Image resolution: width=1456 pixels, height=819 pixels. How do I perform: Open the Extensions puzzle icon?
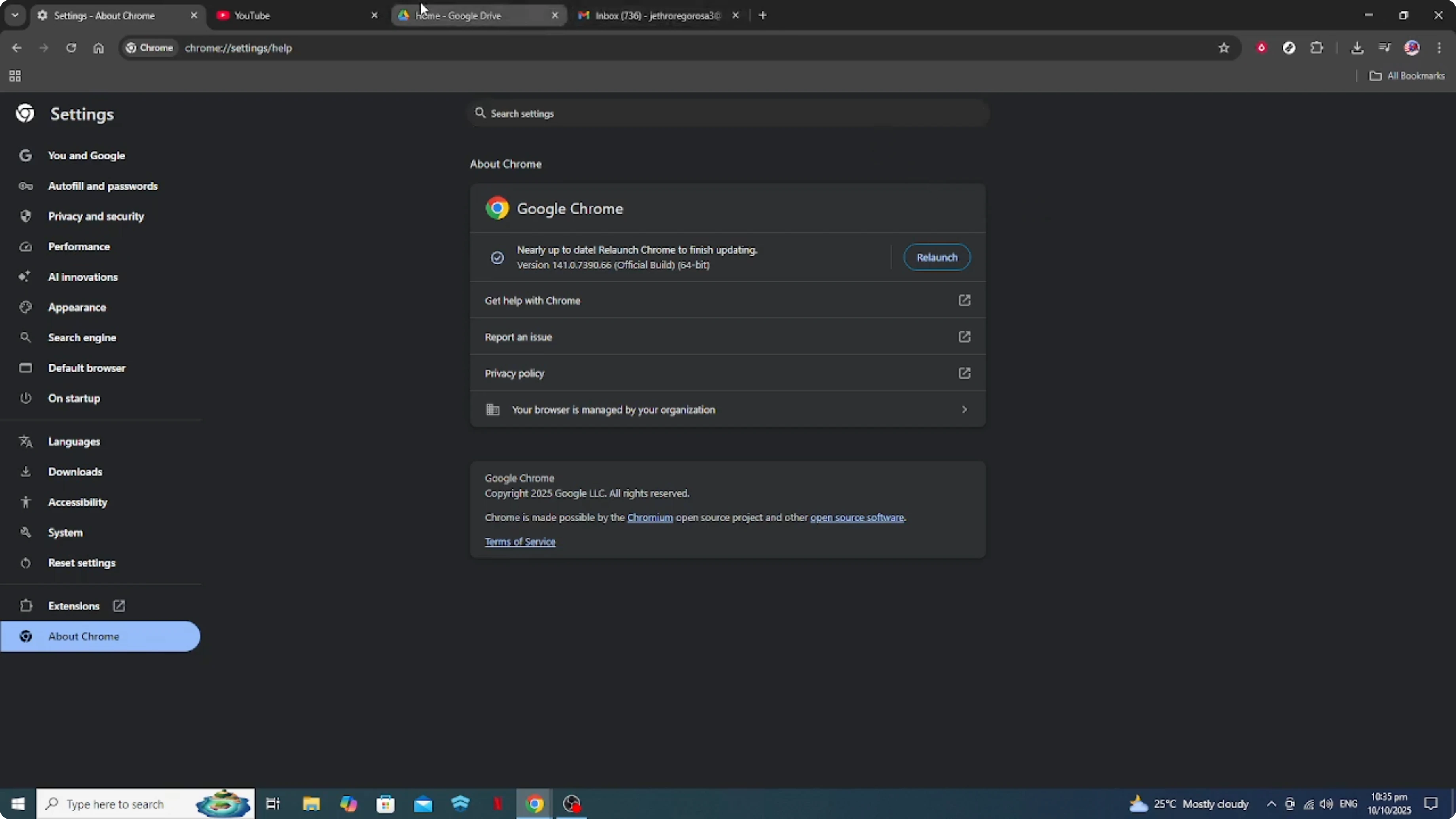coord(1316,48)
